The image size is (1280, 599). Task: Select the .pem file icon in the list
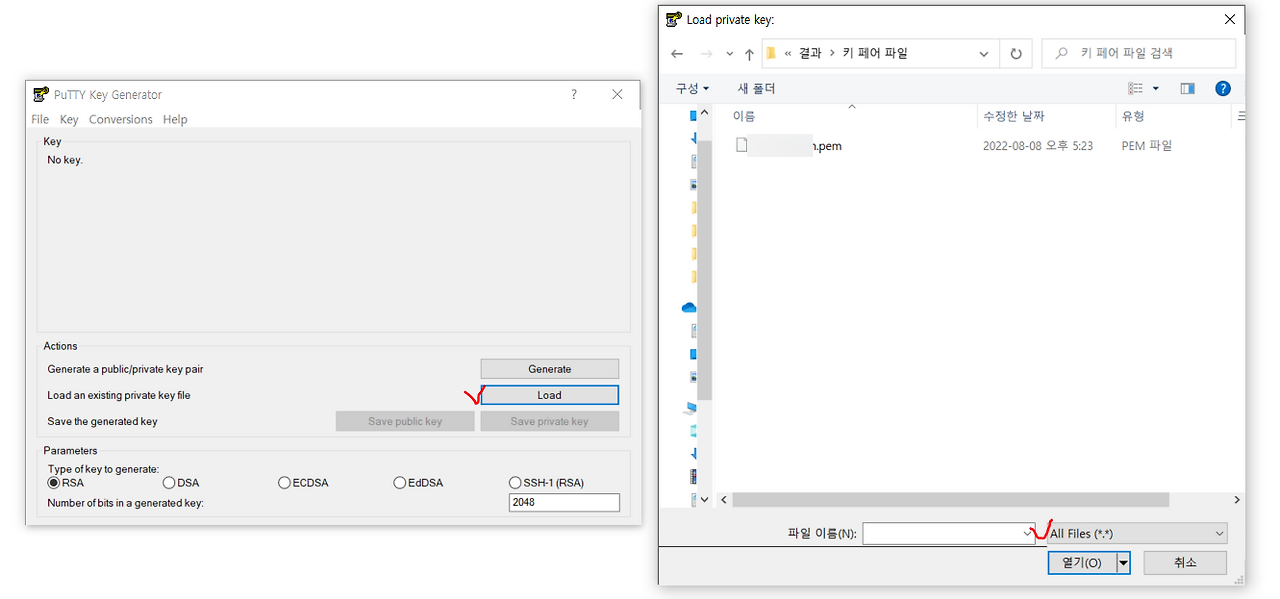tap(741, 145)
